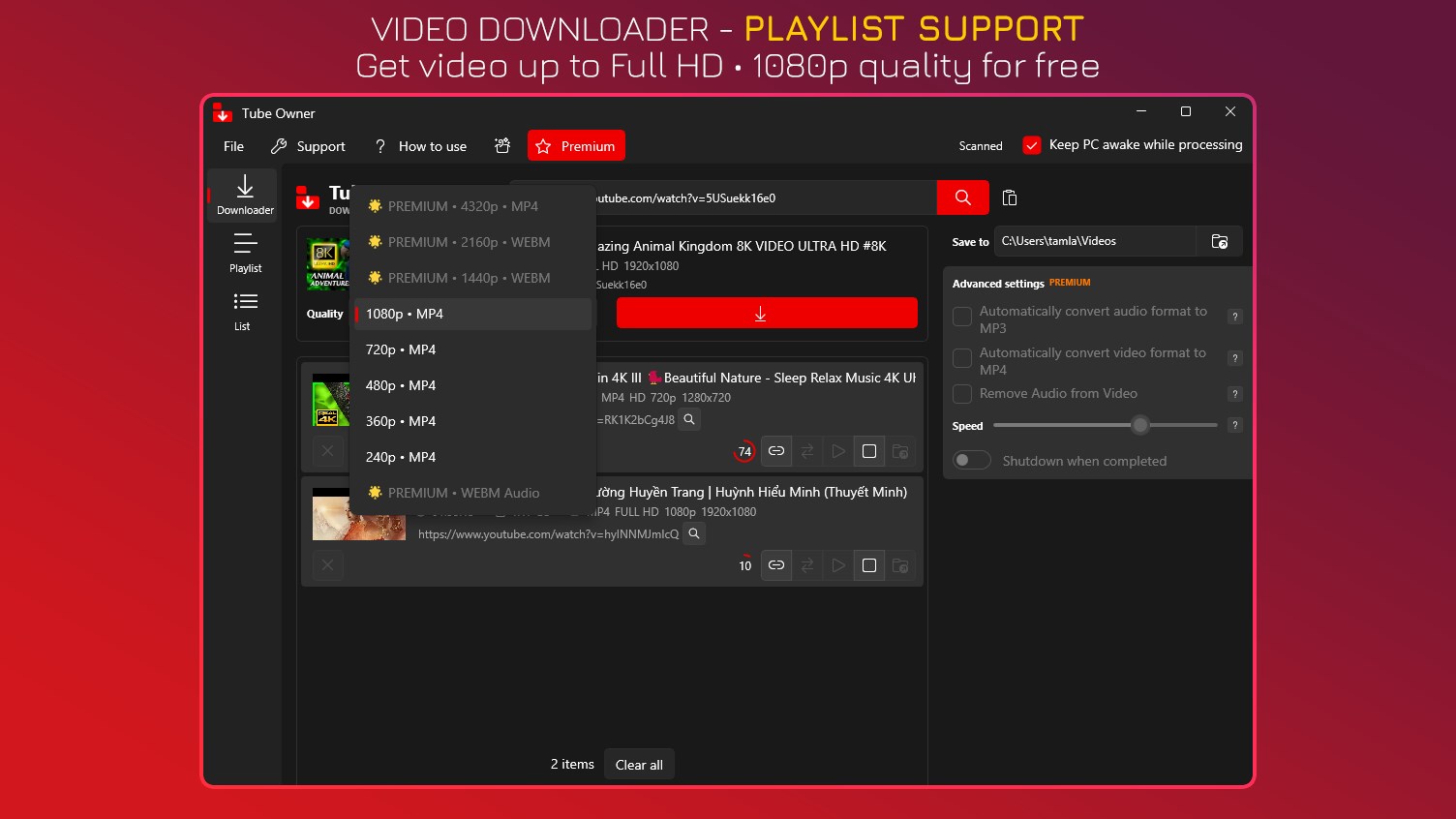Screen dimensions: 1456x819
Task: Select 480p MP4 quality option
Action: pos(472,385)
